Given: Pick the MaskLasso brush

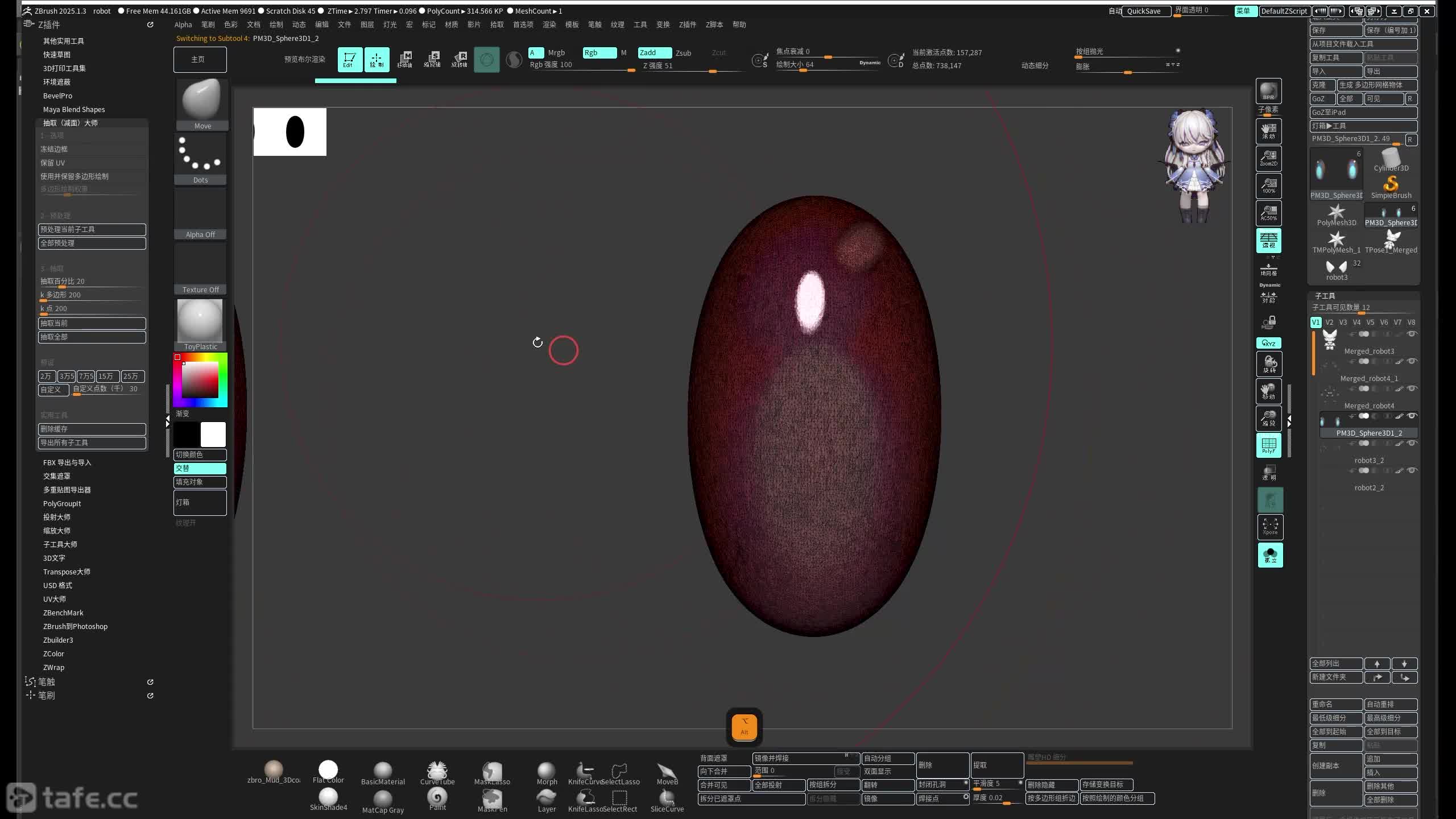Looking at the screenshot, I should pyautogui.click(x=492, y=773).
